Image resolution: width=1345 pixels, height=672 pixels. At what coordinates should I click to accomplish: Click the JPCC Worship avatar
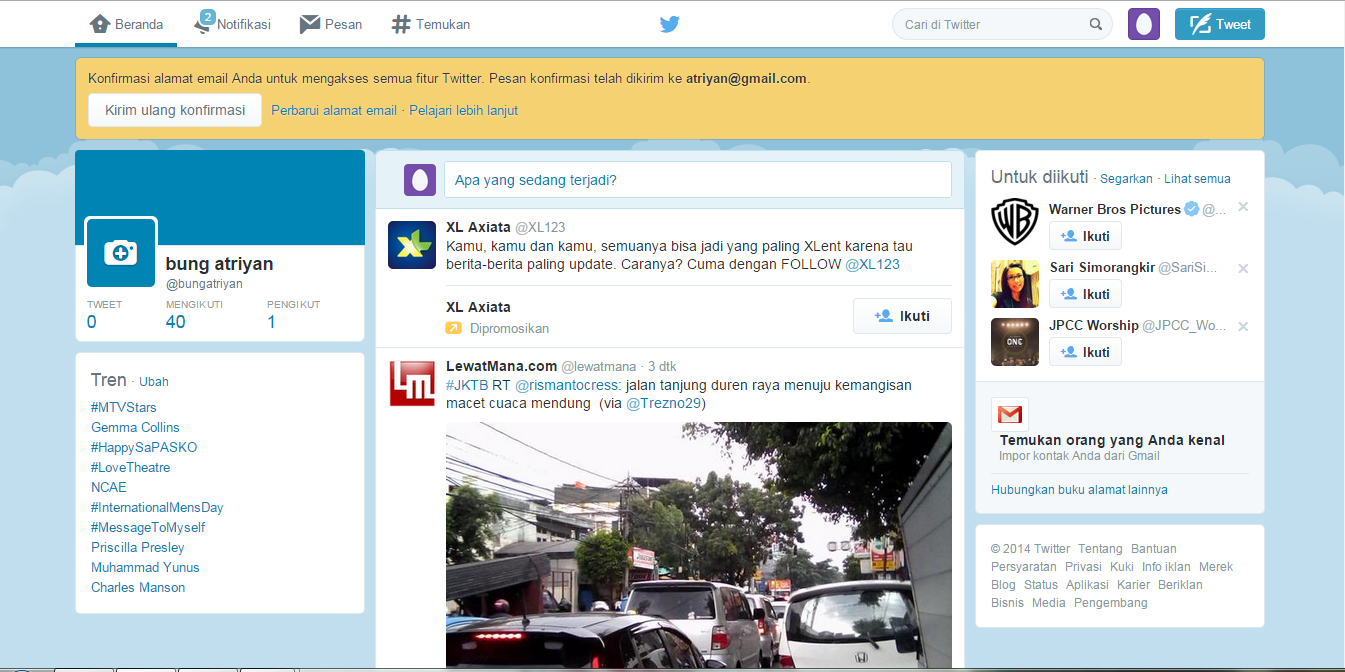(1015, 342)
